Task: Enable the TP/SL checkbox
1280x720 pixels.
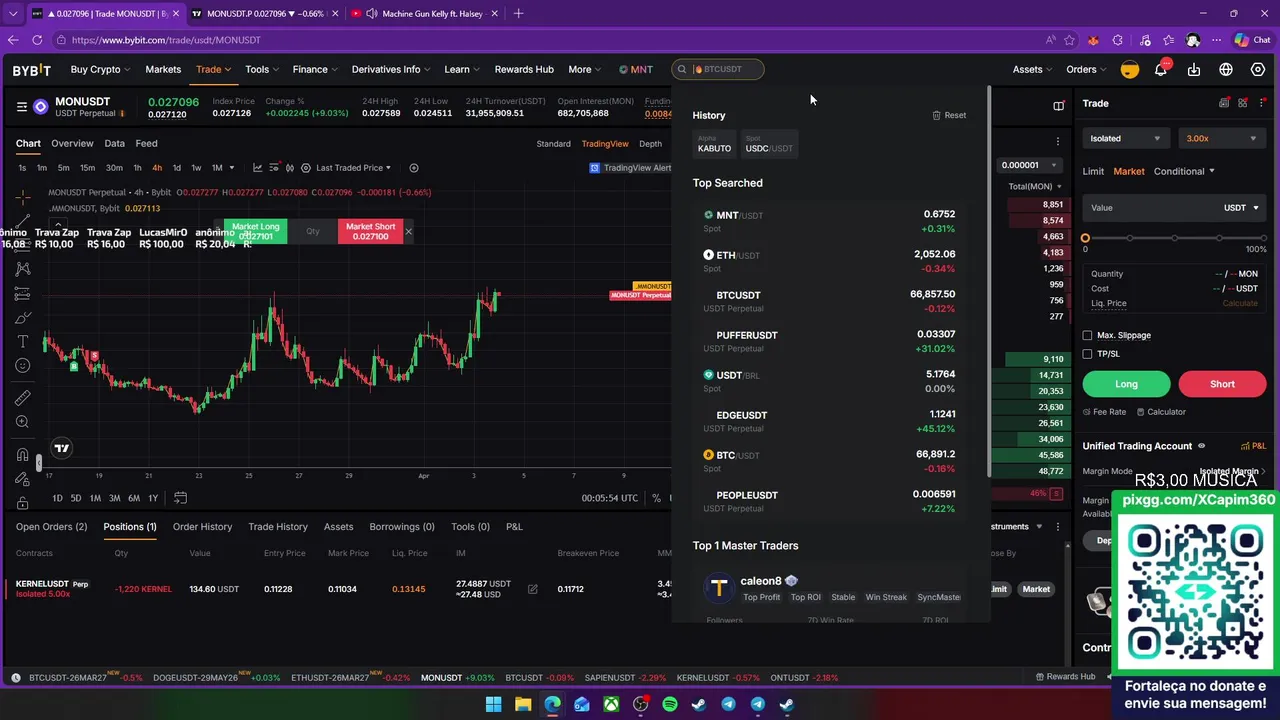Action: (1088, 354)
